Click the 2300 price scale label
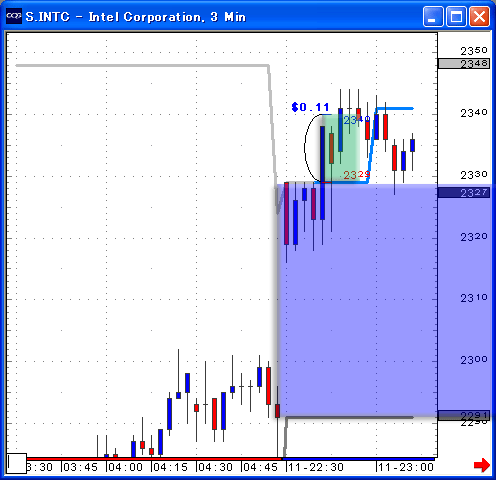Screen dimensions: 496x480 click(474, 360)
